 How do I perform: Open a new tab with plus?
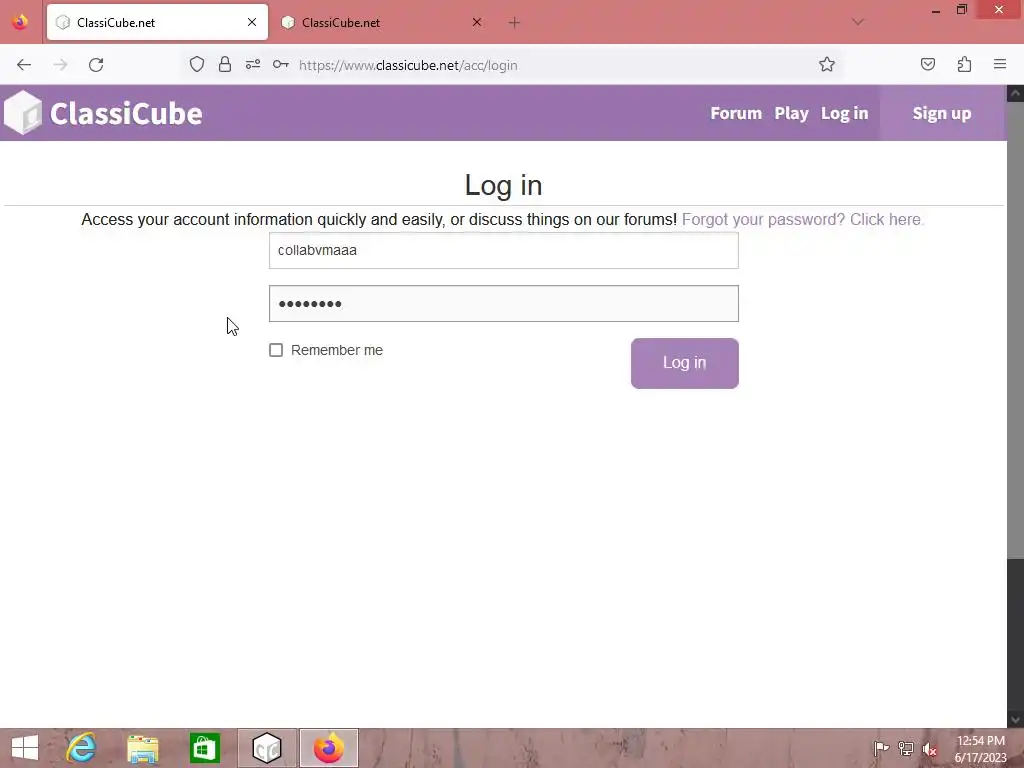[x=514, y=23]
